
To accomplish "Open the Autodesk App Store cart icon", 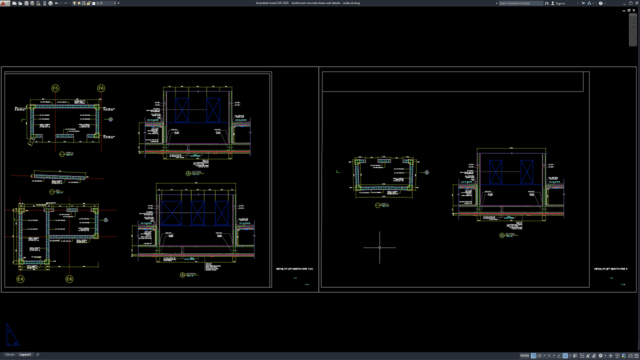I will click(583, 3).
